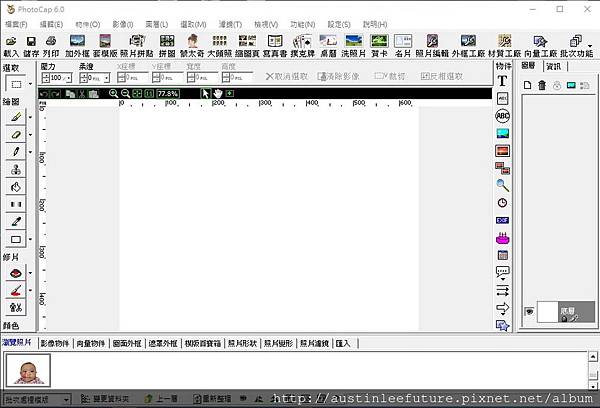Viewport: 600px width, 408px height.
Task: Click the 上一層 up-folder button
Action: (161, 399)
